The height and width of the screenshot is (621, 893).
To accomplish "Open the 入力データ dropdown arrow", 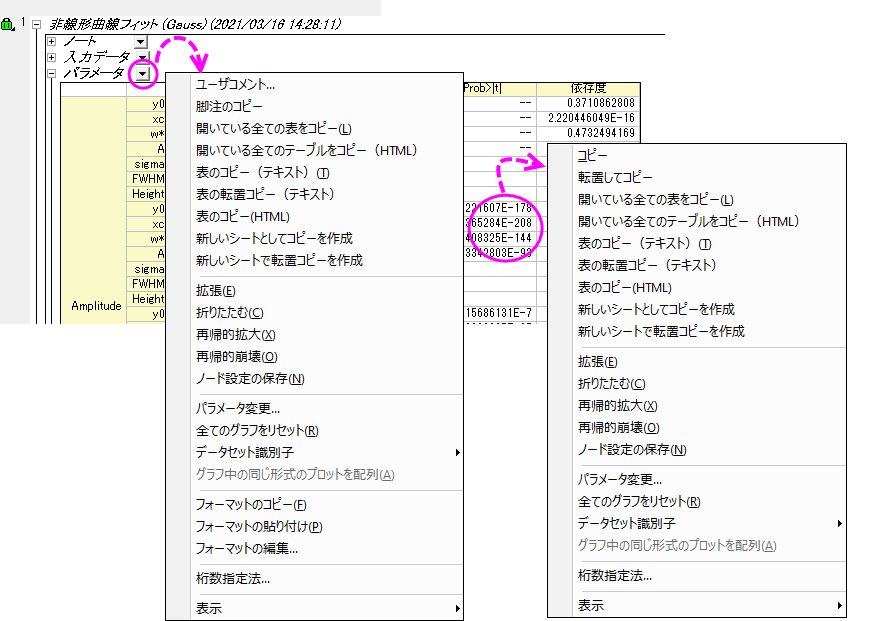I will 142,56.
